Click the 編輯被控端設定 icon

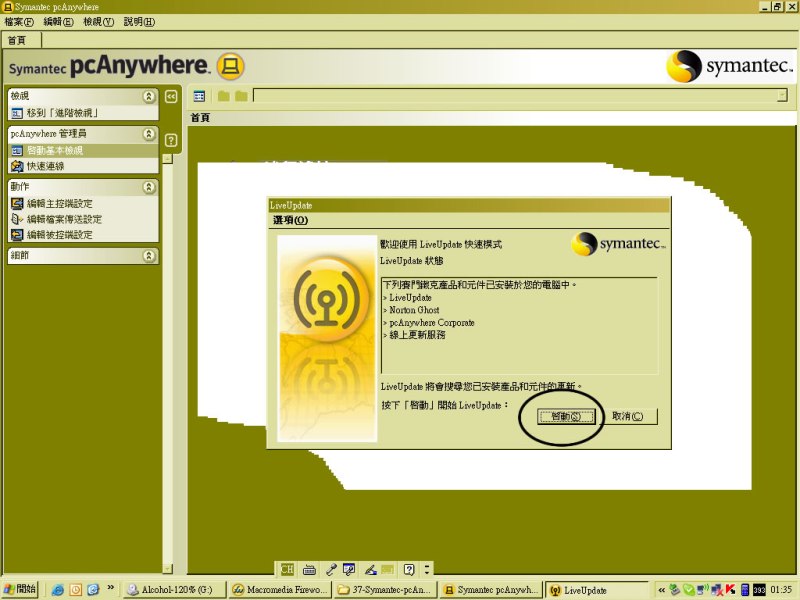(17, 235)
